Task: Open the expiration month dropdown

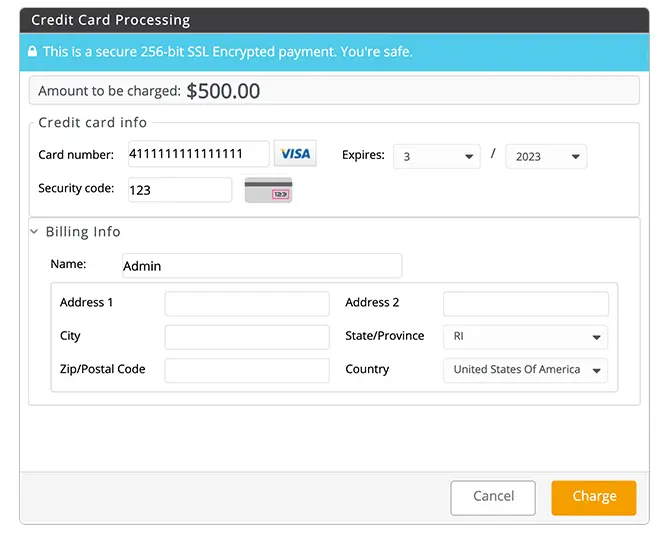Action: pyautogui.click(x=437, y=156)
